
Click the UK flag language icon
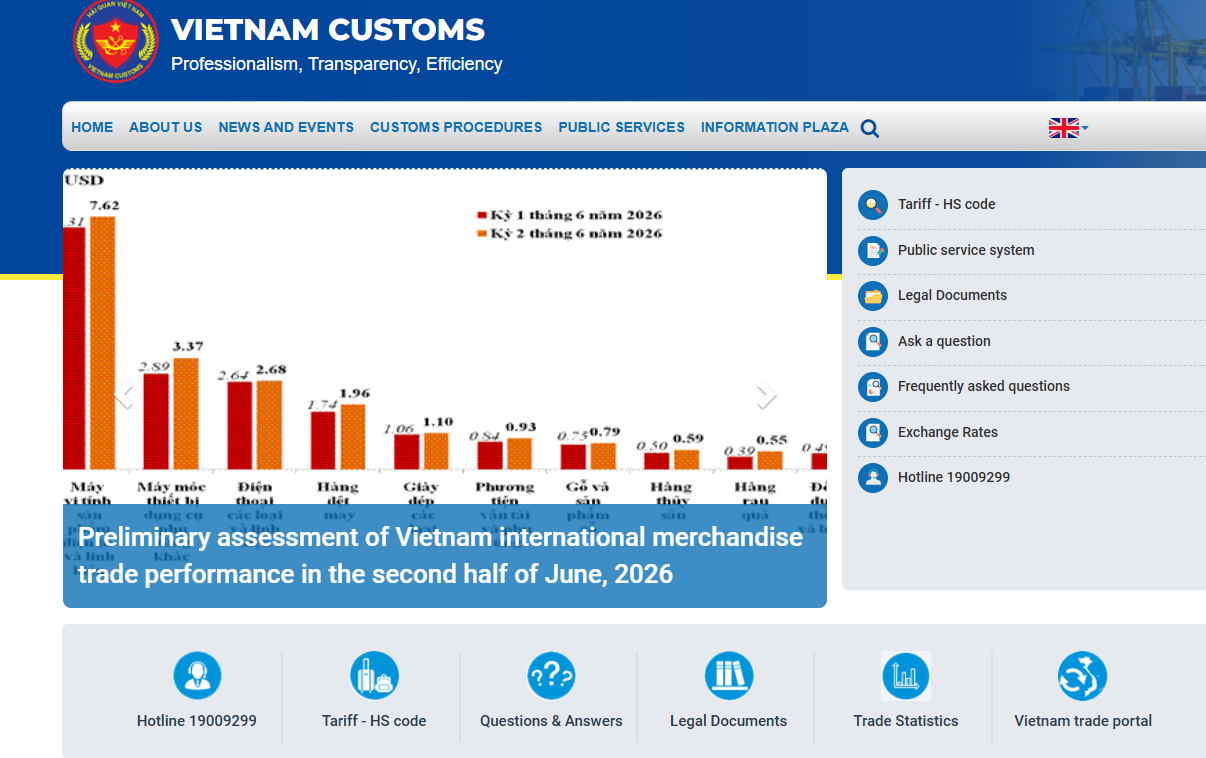click(x=1063, y=127)
